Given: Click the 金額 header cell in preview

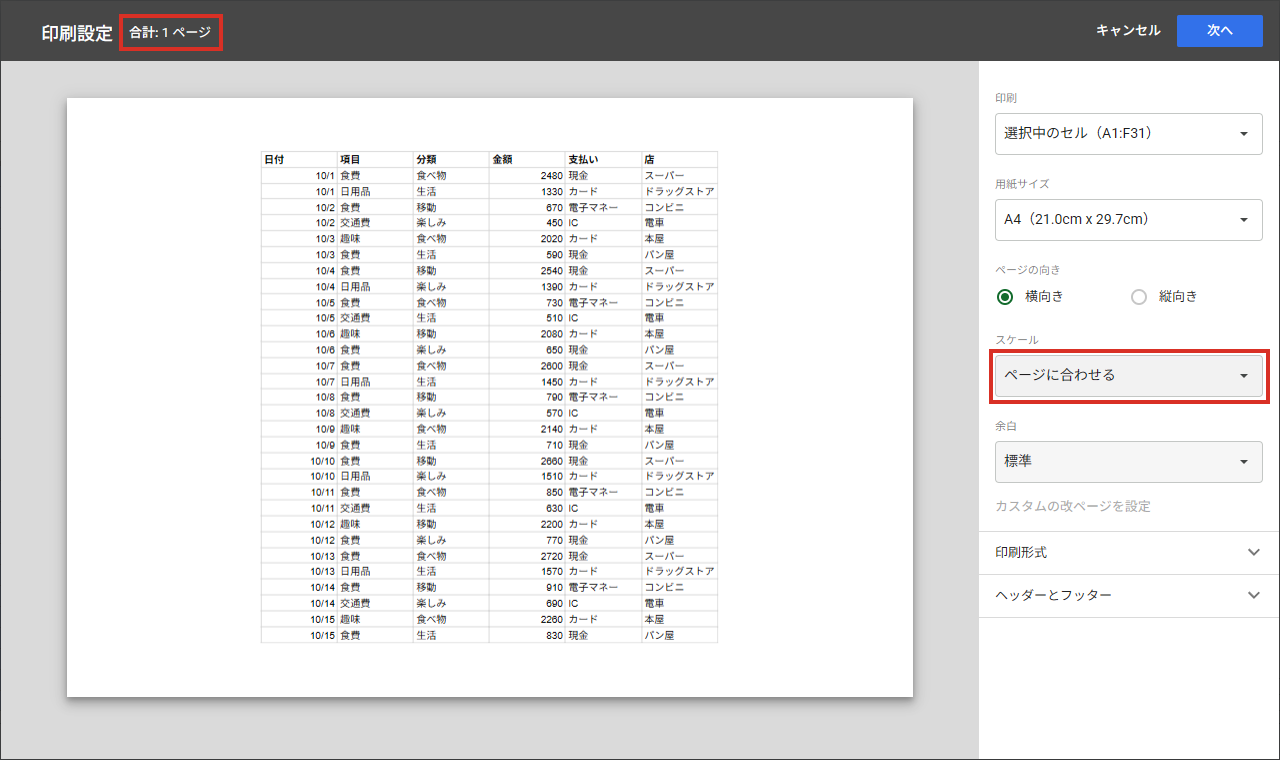Looking at the screenshot, I should point(527,159).
